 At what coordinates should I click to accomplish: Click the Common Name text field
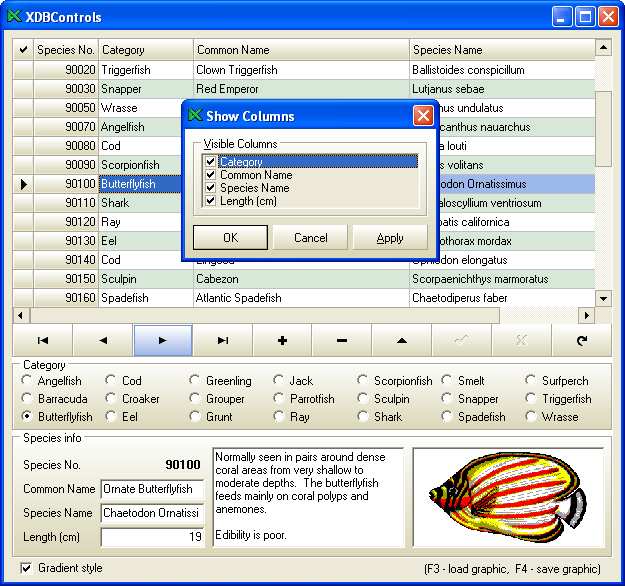coord(152,489)
